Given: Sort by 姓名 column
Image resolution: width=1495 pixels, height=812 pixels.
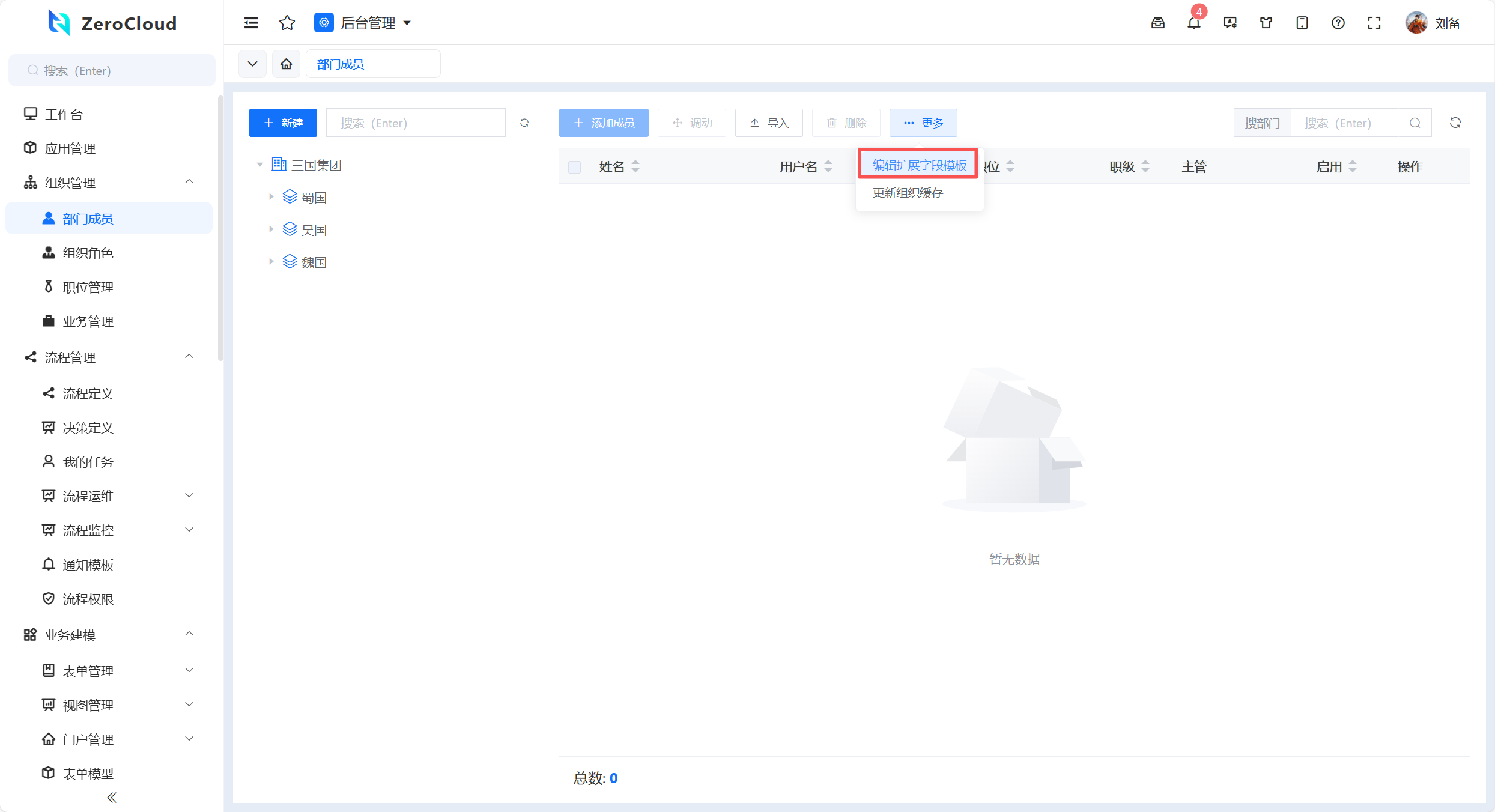Looking at the screenshot, I should pyautogui.click(x=635, y=166).
